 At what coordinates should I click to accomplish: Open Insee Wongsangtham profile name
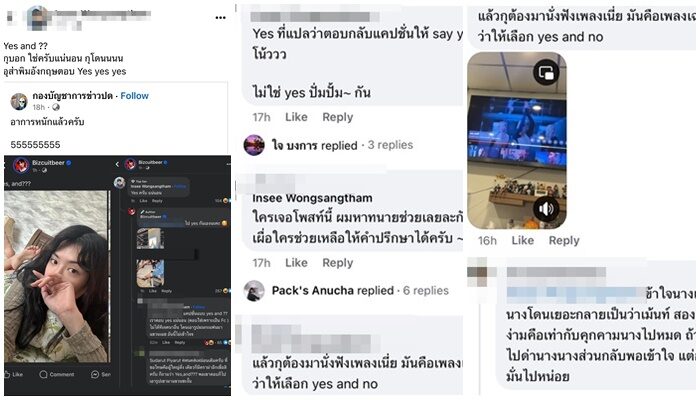312,198
